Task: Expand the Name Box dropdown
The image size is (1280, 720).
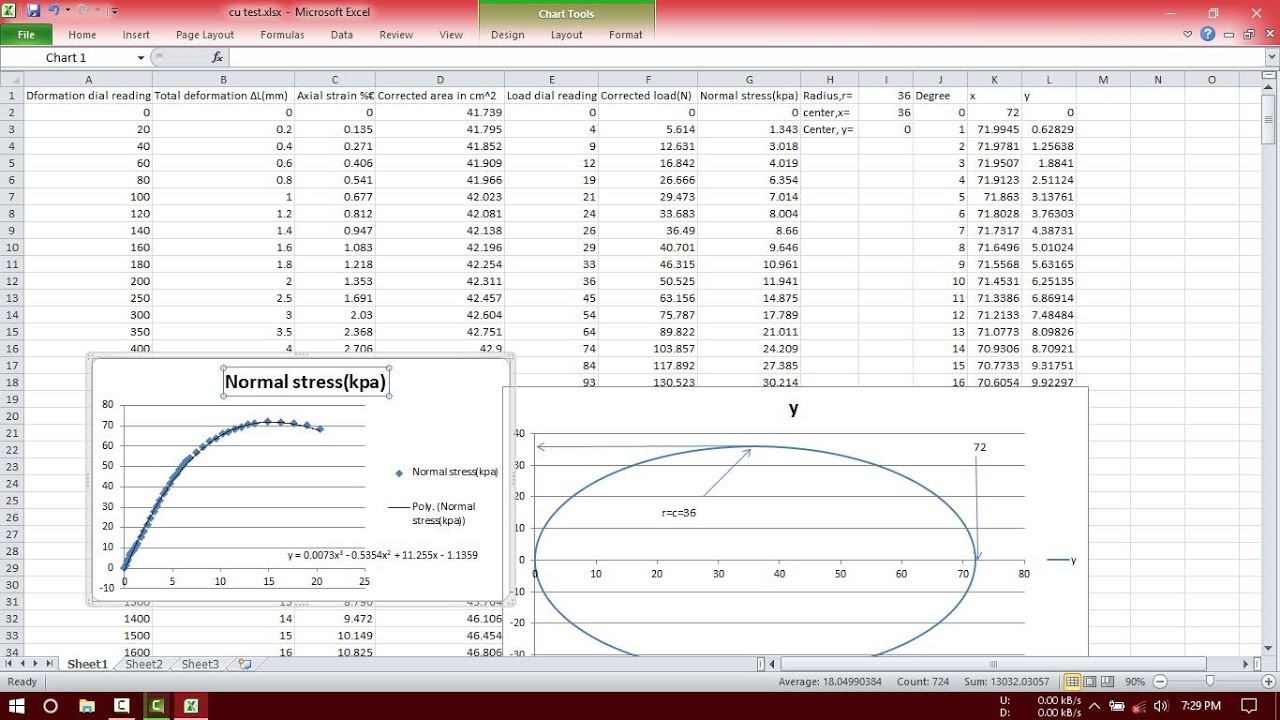Action: coord(141,58)
